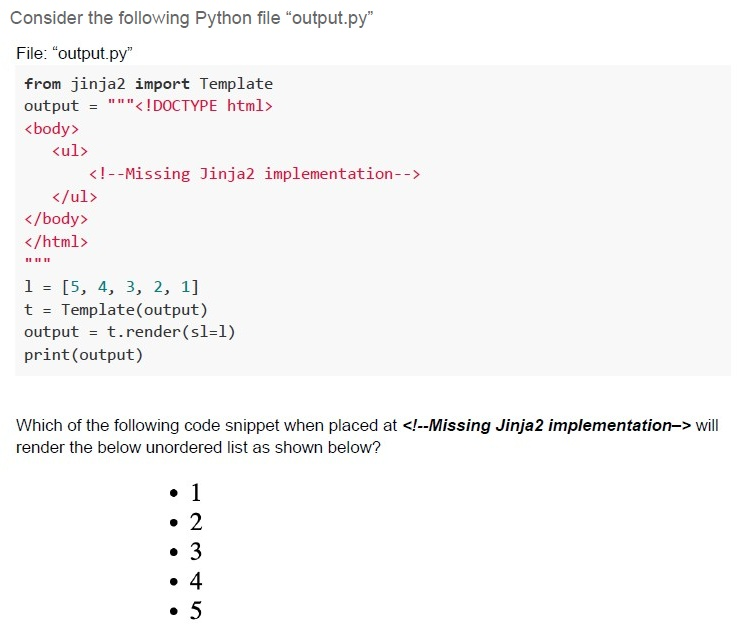Screen dimensions: 741x634
Task: Click the question text starting 'Which of the following'
Action: tap(367, 436)
